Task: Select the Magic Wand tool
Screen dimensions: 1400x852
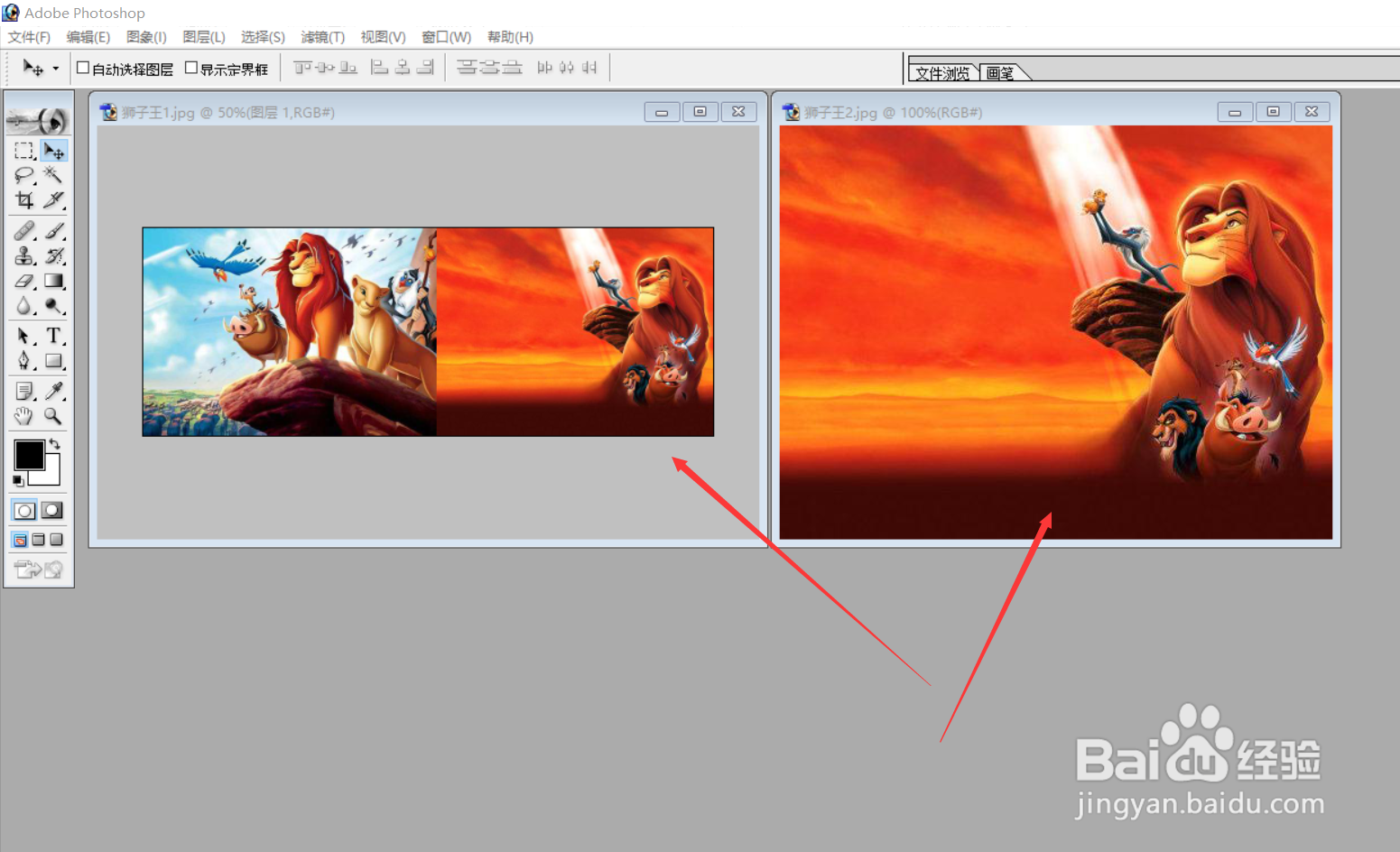Action: click(x=54, y=175)
